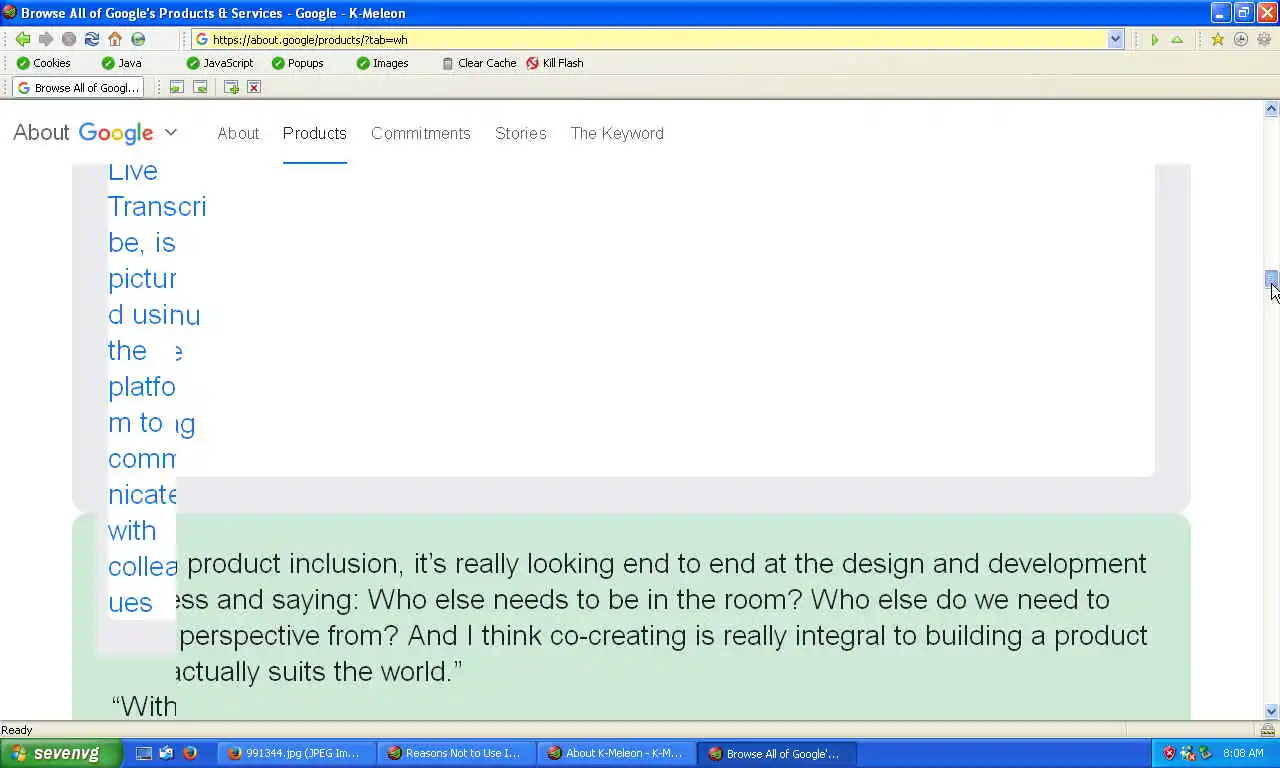Image resolution: width=1280 pixels, height=768 pixels.
Task: Toggle the Java privacy setting
Action: click(122, 63)
